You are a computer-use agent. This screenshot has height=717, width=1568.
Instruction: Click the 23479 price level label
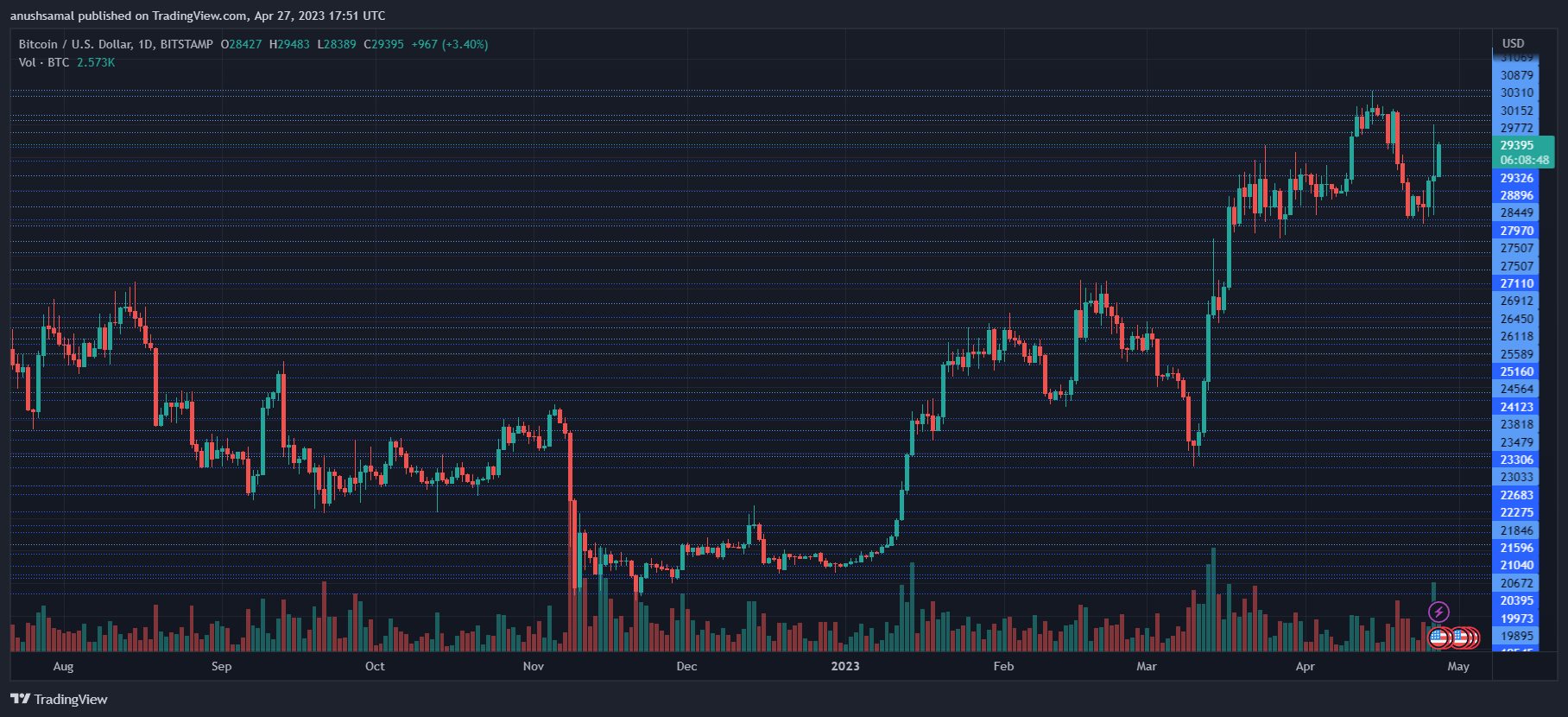[x=1516, y=442]
